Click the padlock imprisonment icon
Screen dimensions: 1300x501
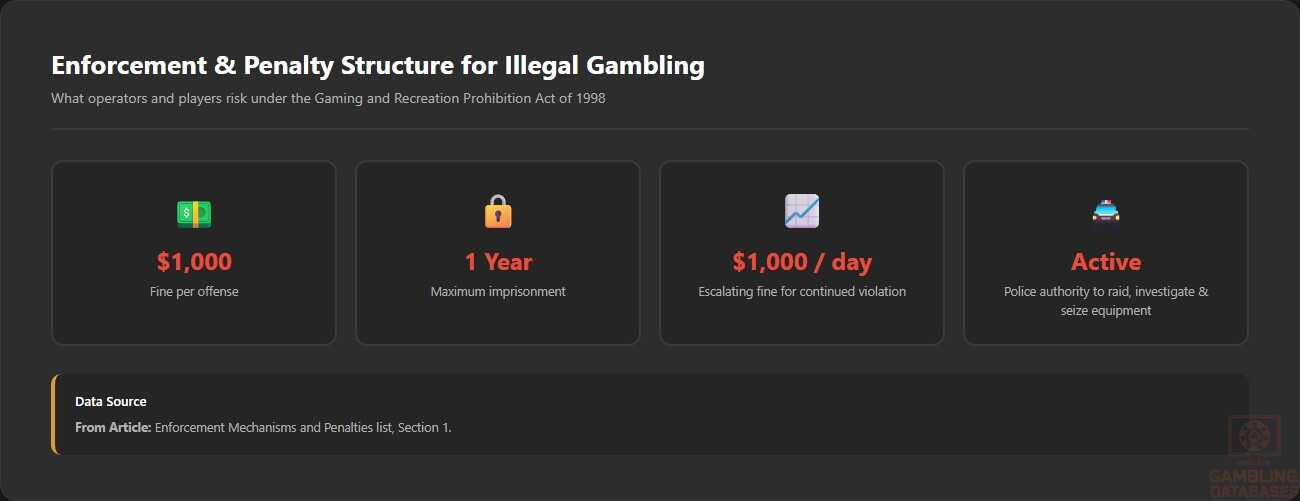click(x=498, y=212)
